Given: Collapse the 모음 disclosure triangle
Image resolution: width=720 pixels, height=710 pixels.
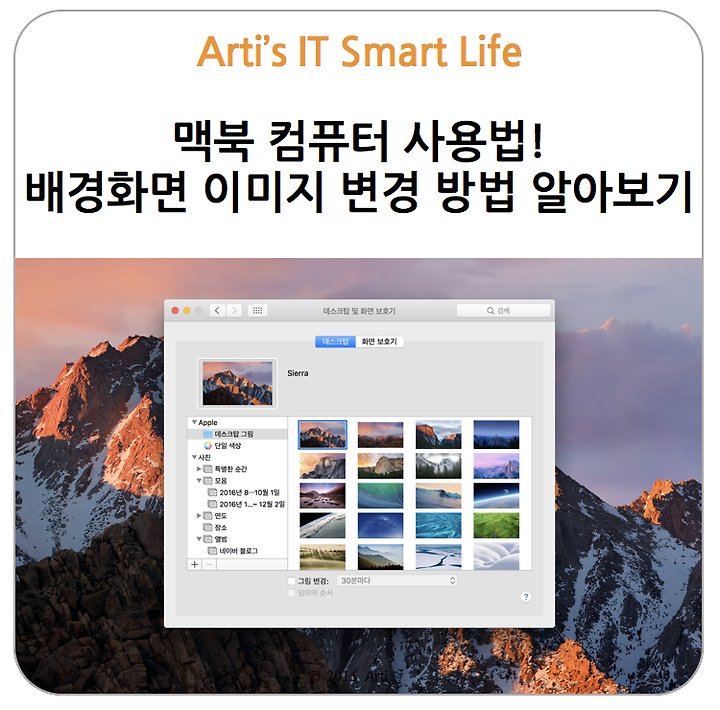Looking at the screenshot, I should 199,480.
